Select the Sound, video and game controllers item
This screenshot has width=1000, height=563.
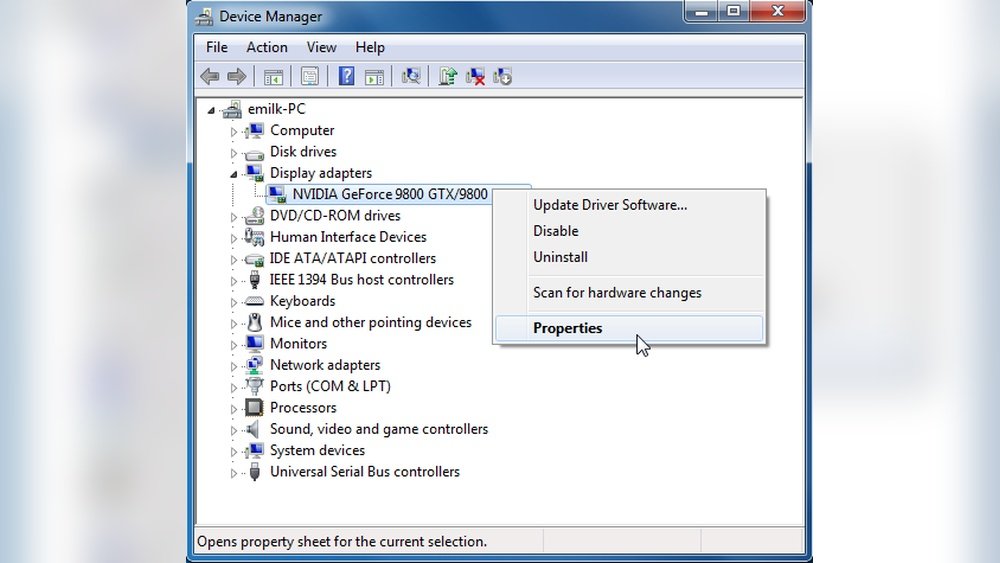click(x=378, y=429)
